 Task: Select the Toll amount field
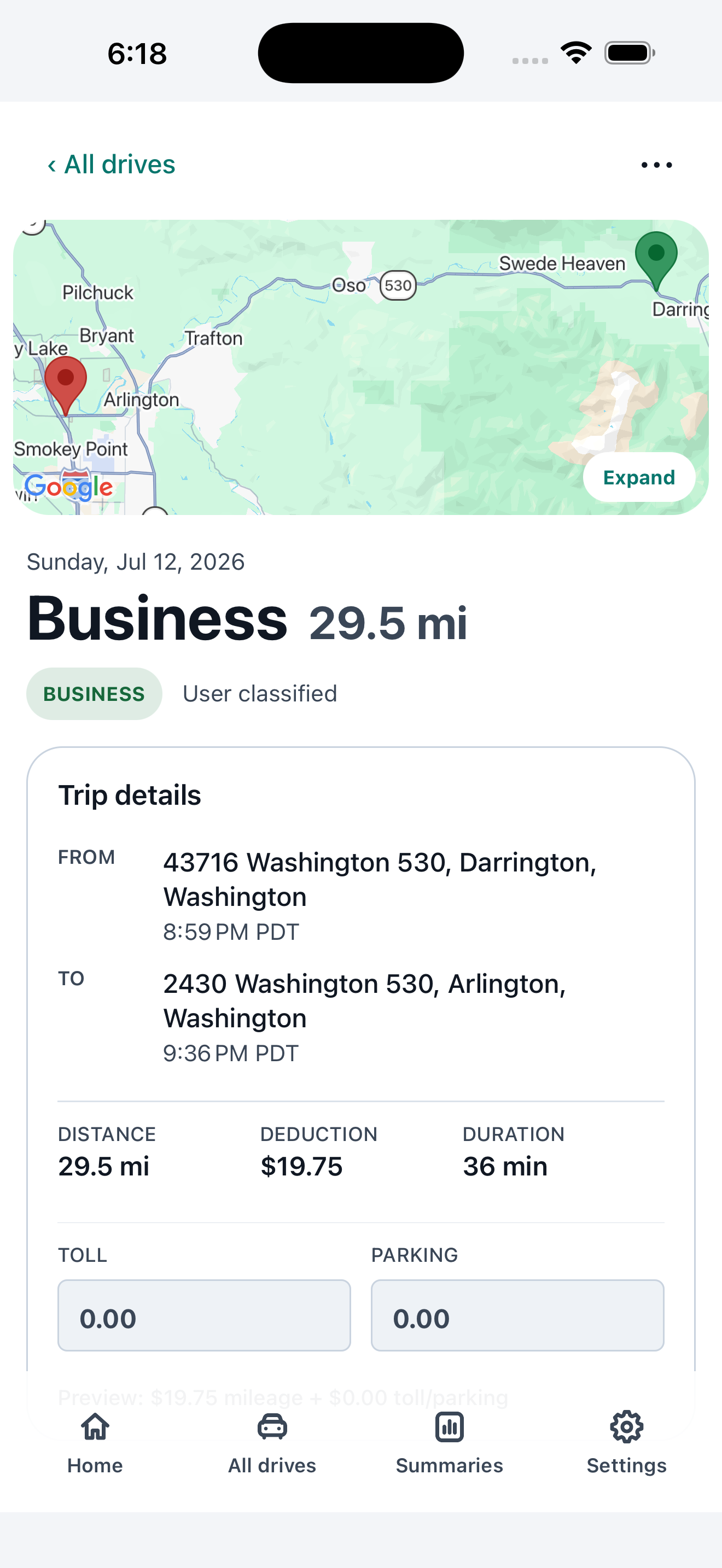pos(204,1315)
